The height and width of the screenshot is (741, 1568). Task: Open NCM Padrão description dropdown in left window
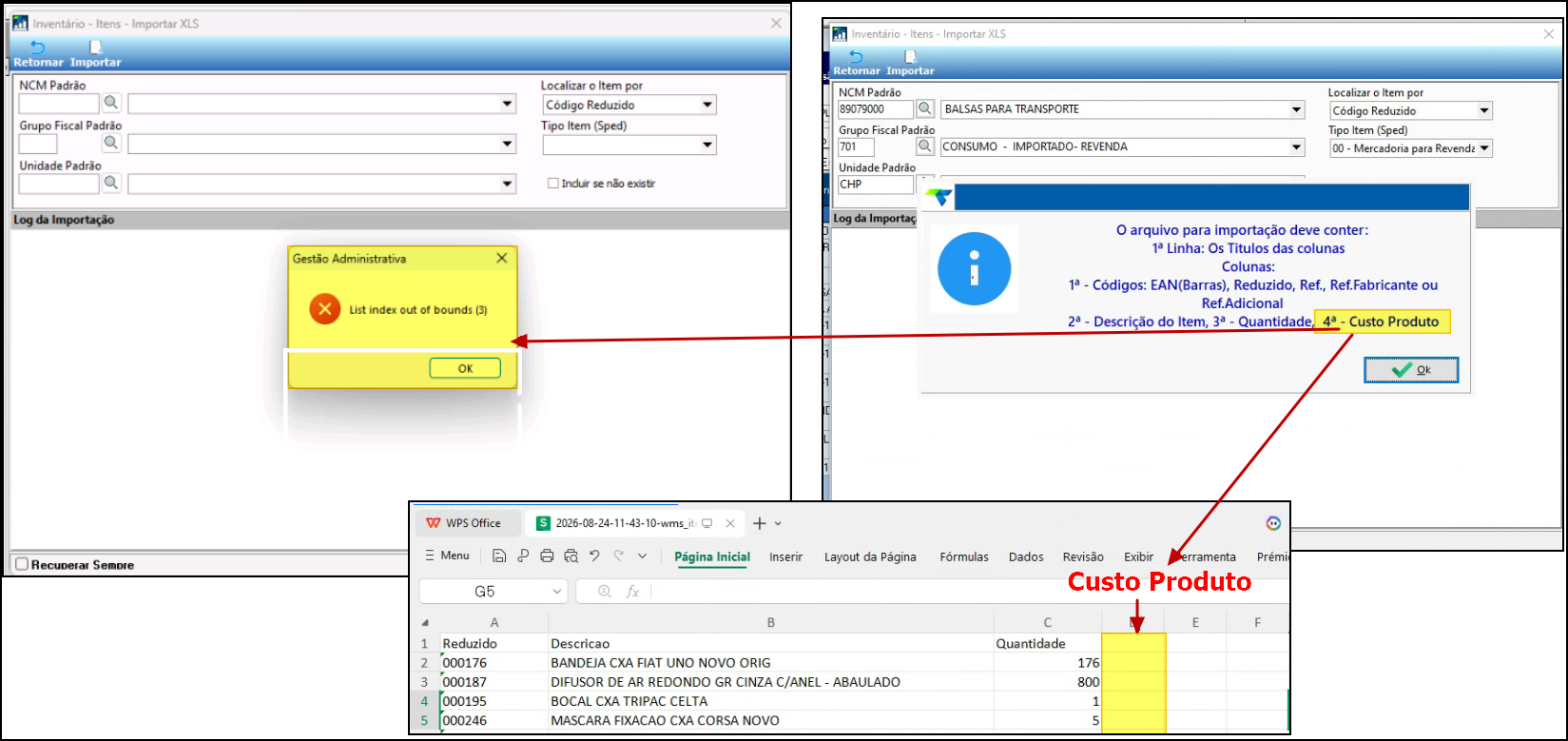tap(508, 104)
